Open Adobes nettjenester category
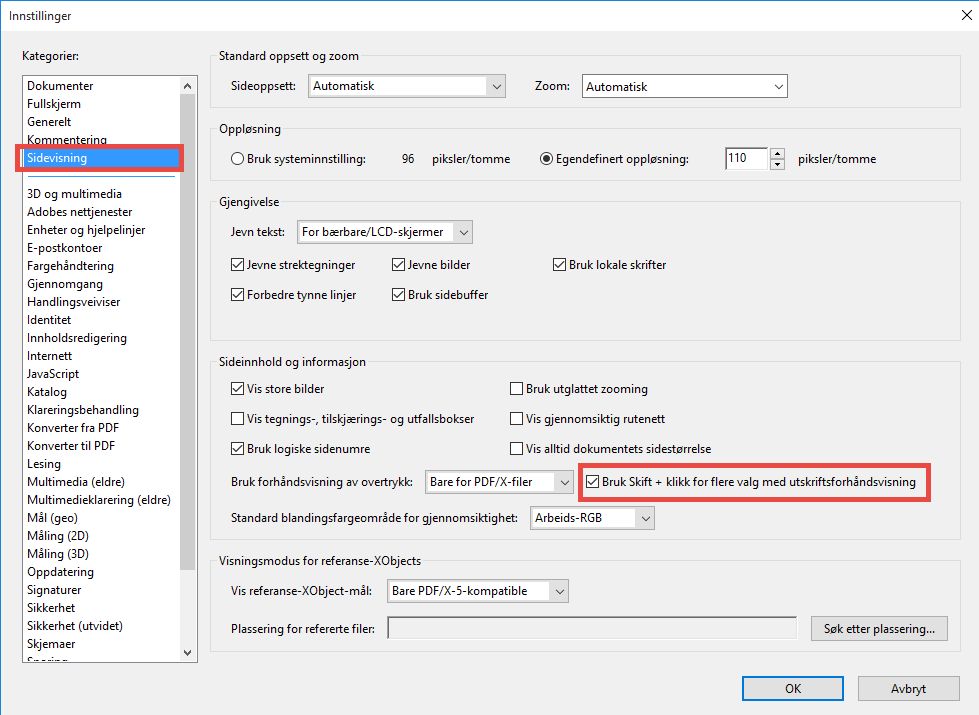 [x=79, y=212]
